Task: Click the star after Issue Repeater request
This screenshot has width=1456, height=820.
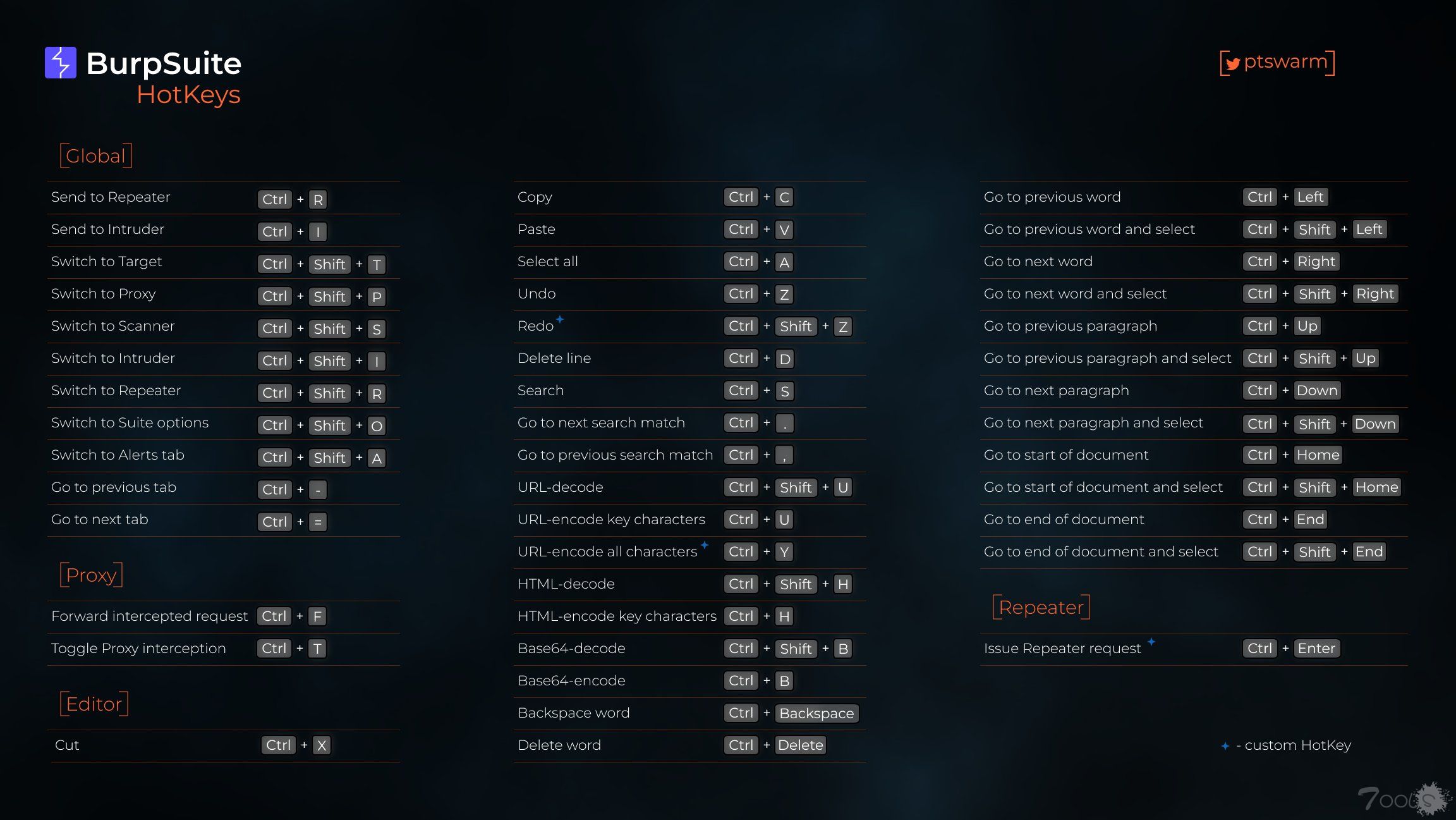Action: pyautogui.click(x=1151, y=641)
